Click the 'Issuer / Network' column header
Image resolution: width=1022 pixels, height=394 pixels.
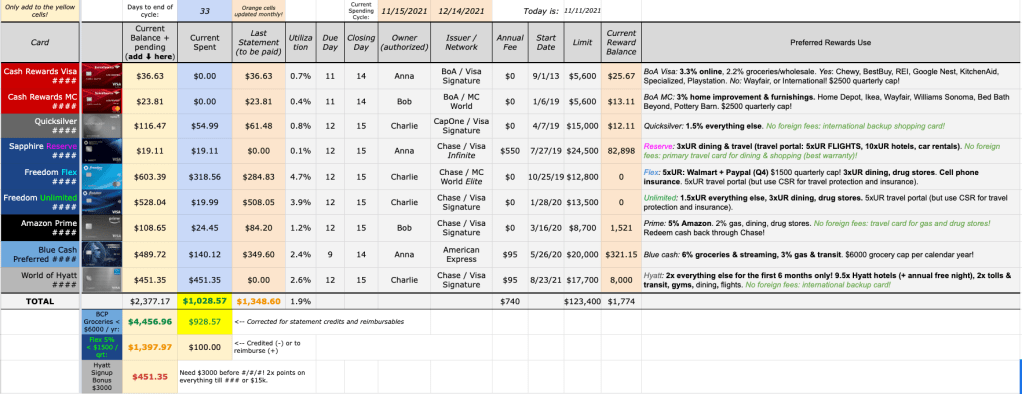460,42
